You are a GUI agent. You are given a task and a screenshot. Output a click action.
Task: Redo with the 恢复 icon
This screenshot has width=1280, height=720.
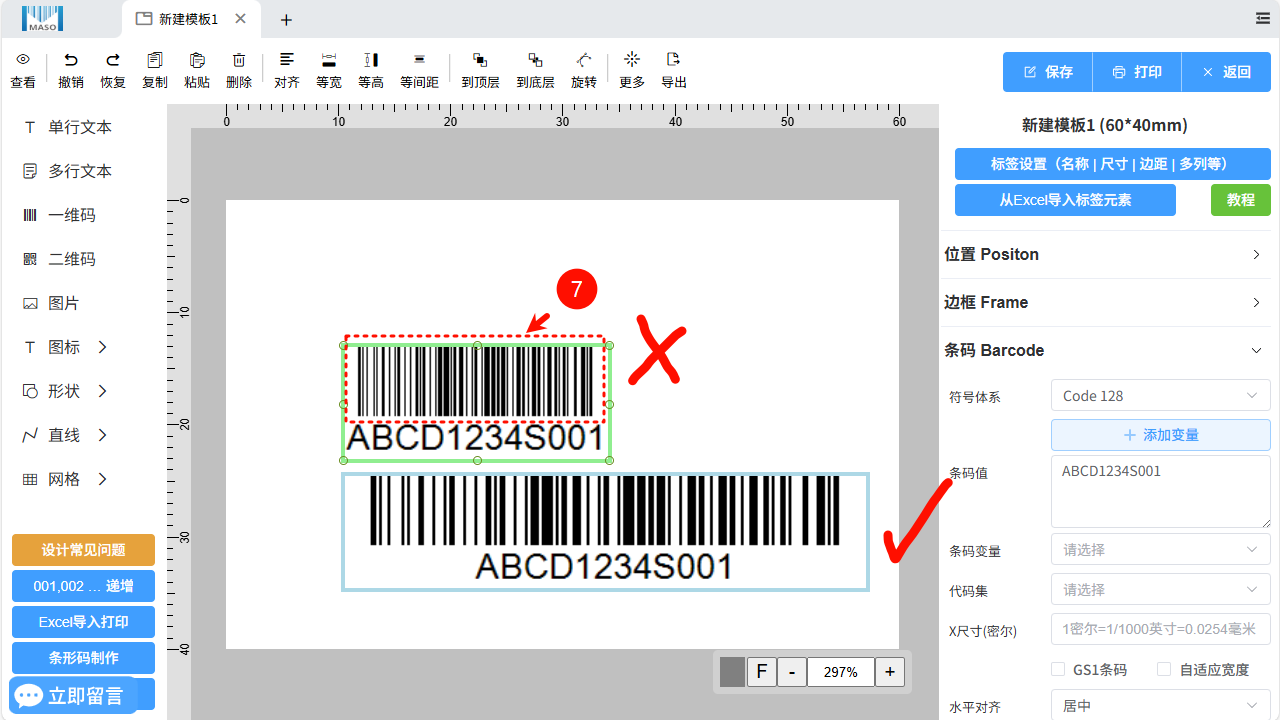[113, 60]
